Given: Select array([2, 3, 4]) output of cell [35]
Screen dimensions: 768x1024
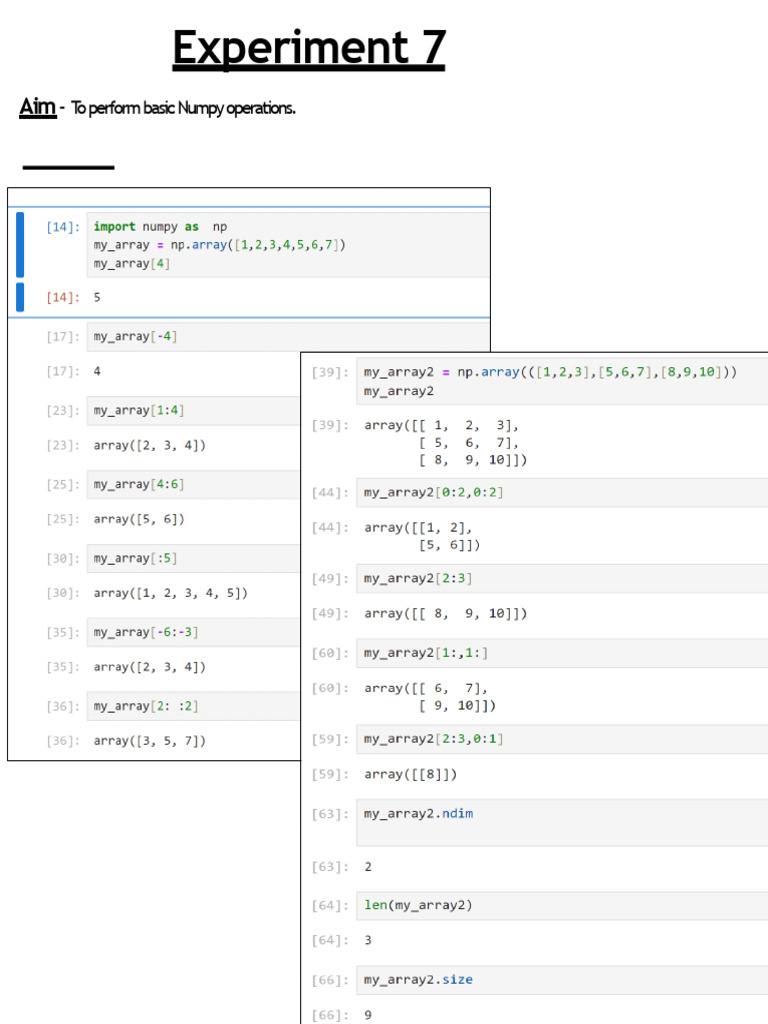Looking at the screenshot, I should click(x=150, y=667).
